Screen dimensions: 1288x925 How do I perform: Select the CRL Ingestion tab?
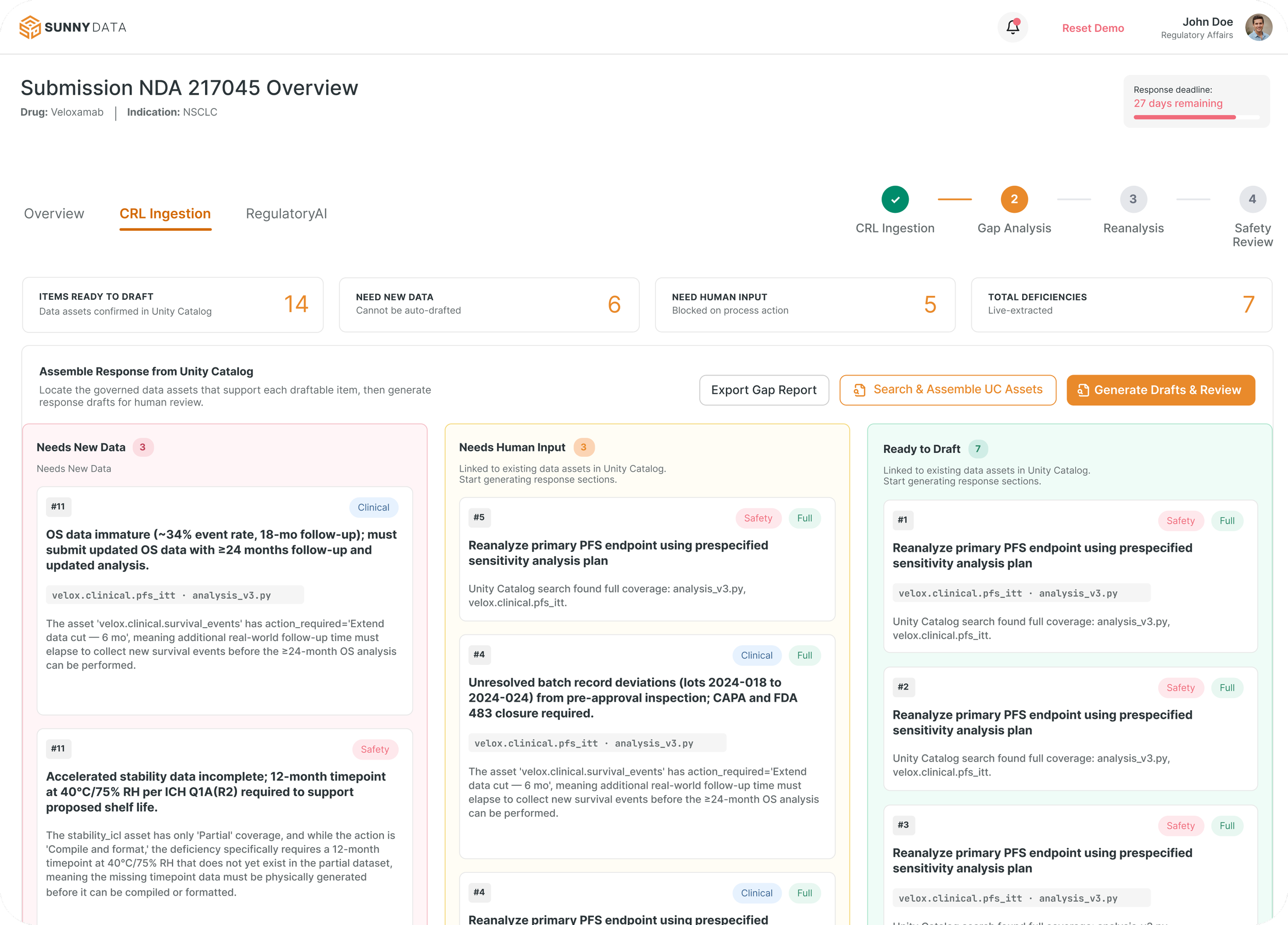[x=165, y=214]
